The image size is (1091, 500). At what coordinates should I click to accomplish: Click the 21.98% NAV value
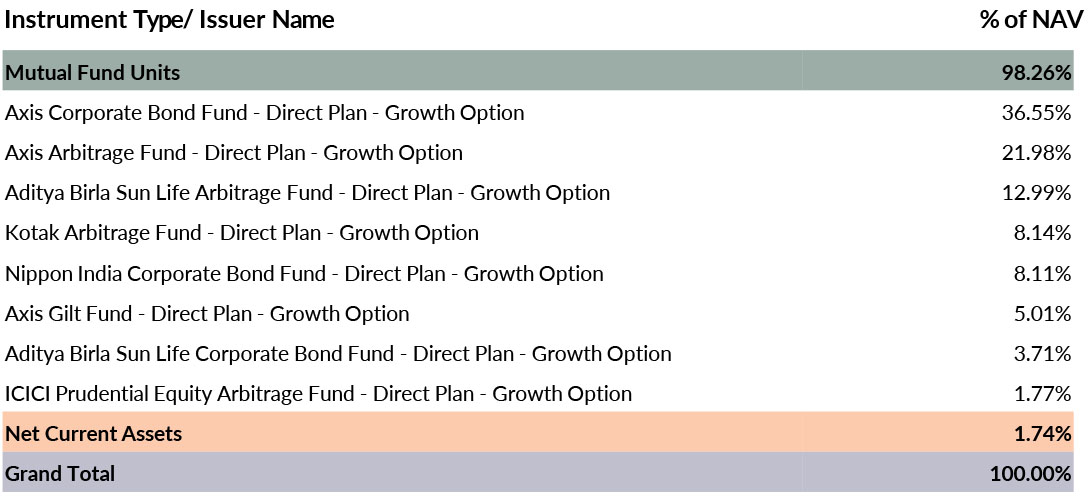(1037, 153)
